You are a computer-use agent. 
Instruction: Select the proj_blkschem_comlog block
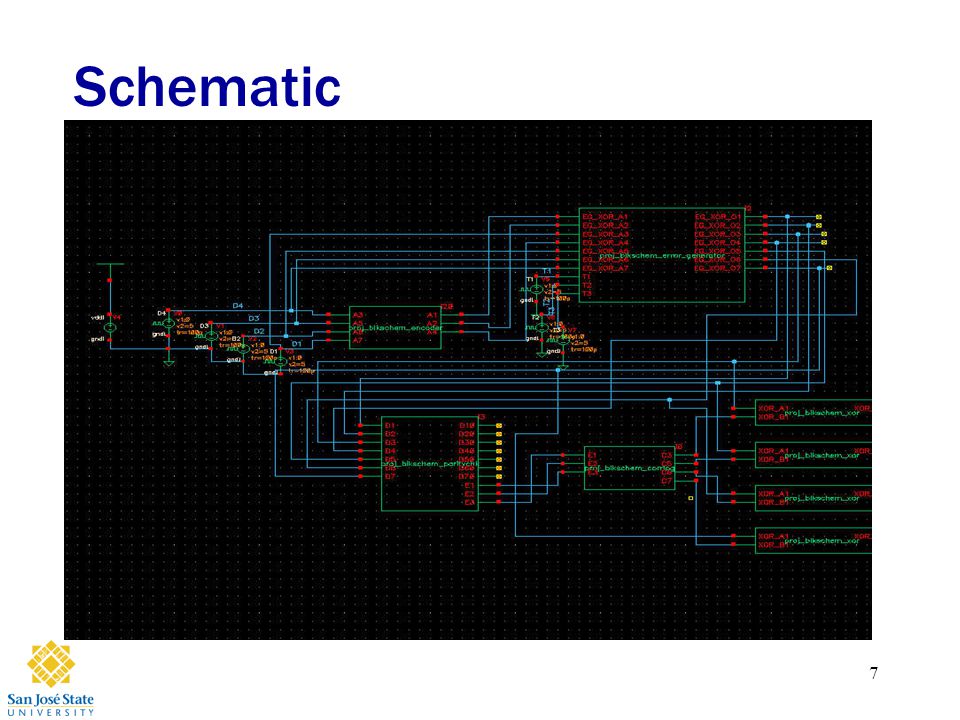click(x=629, y=468)
